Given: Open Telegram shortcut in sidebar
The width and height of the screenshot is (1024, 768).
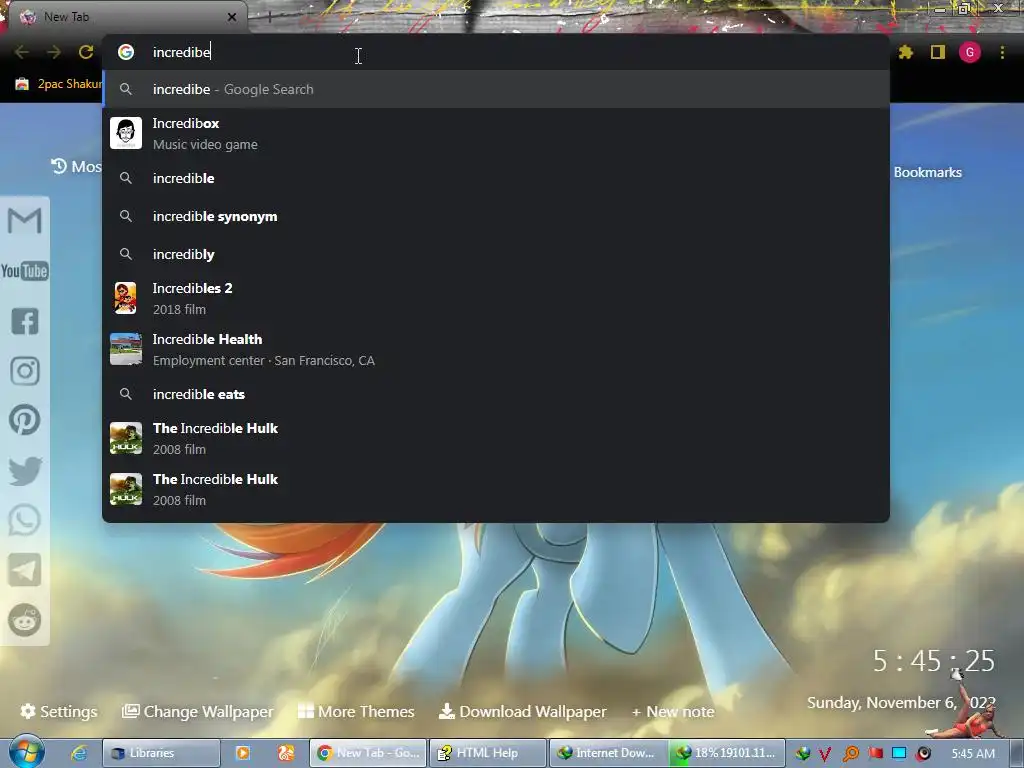Looking at the screenshot, I should tap(25, 570).
